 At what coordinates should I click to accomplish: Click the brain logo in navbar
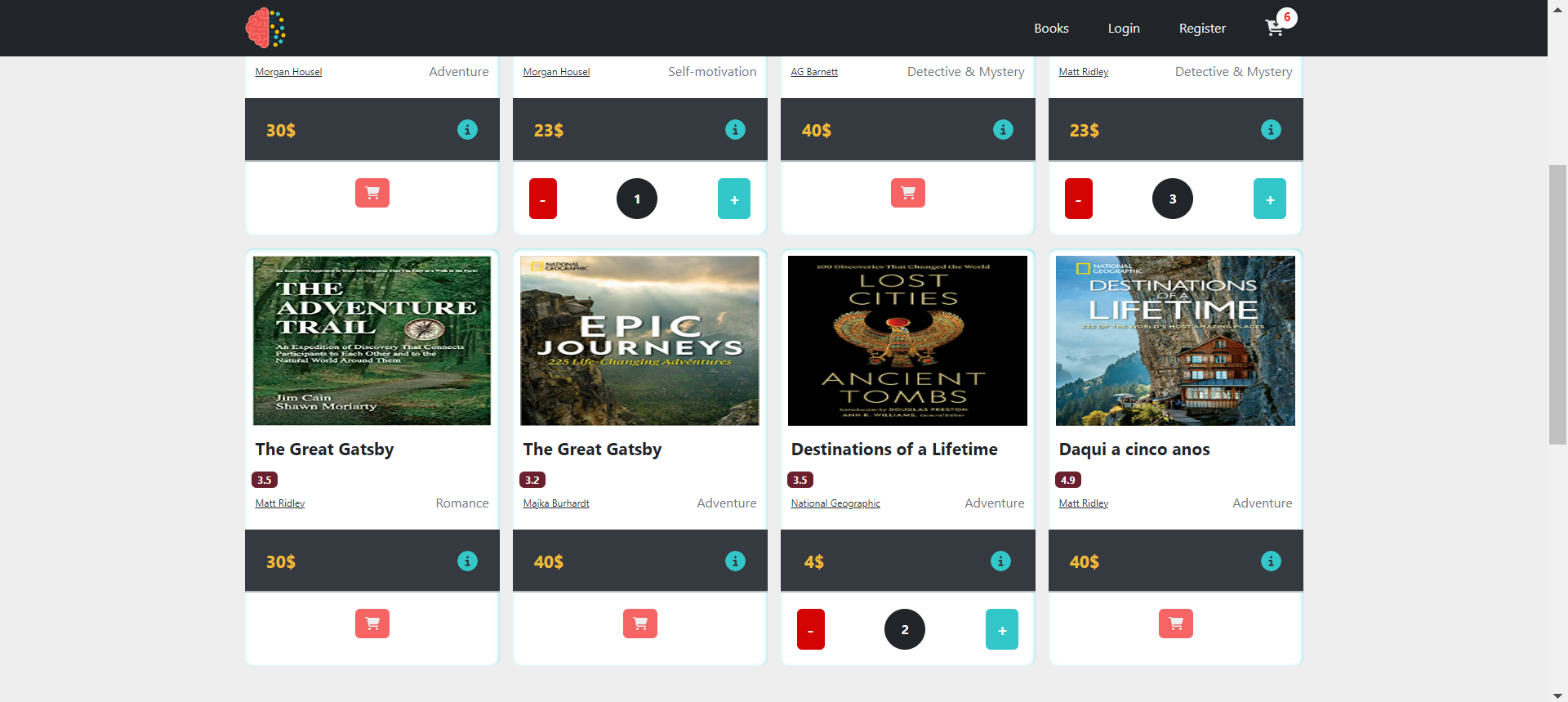click(265, 28)
